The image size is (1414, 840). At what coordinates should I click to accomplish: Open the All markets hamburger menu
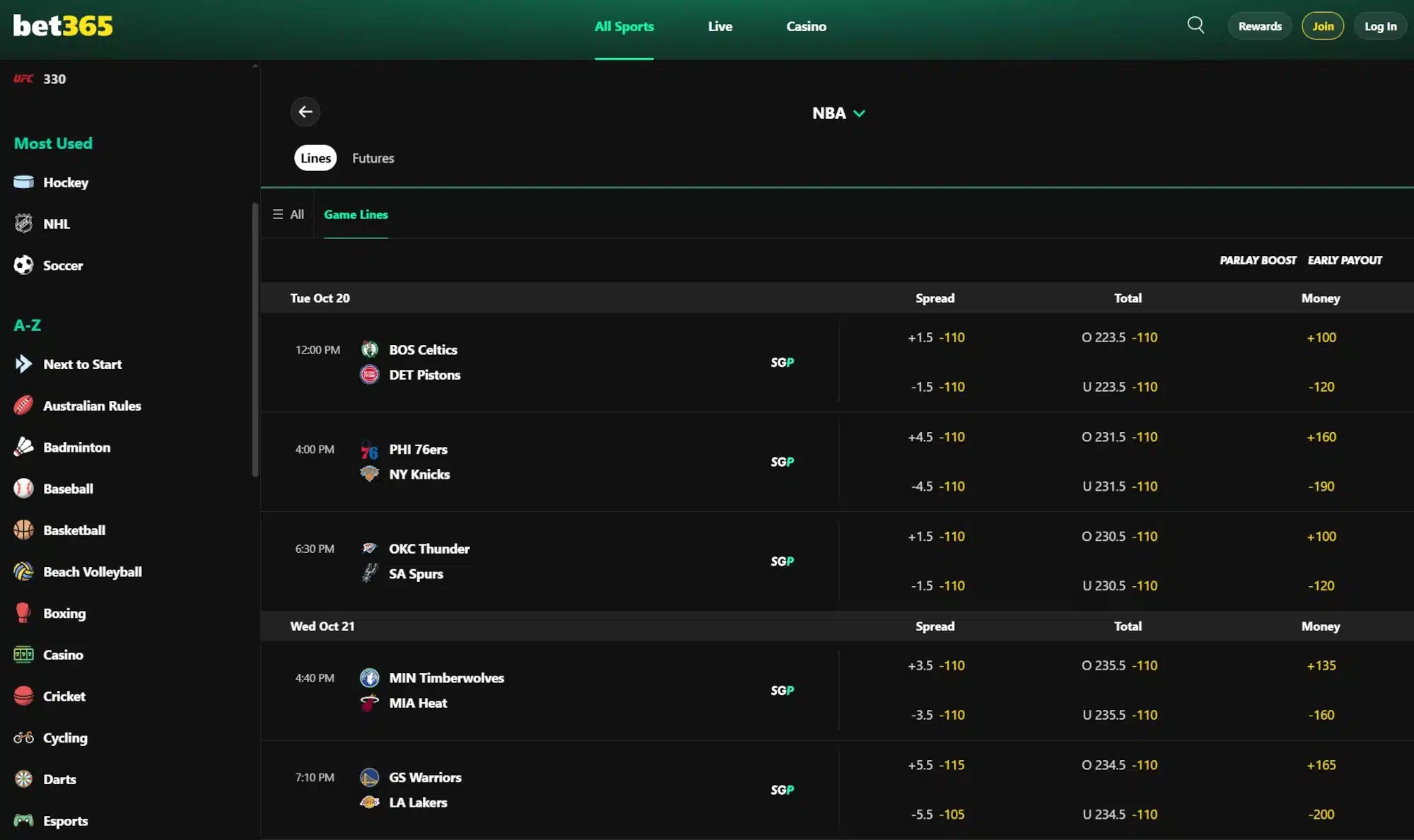[x=288, y=214]
